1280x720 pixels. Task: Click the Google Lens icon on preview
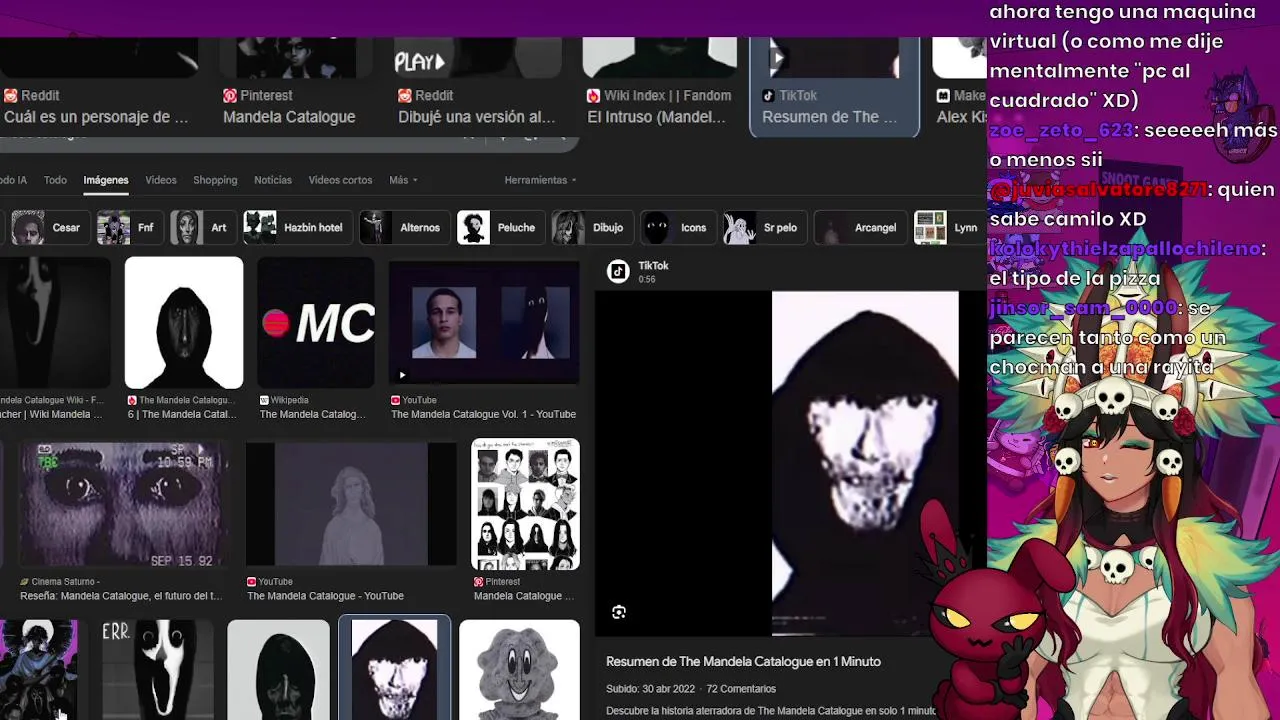coord(619,612)
